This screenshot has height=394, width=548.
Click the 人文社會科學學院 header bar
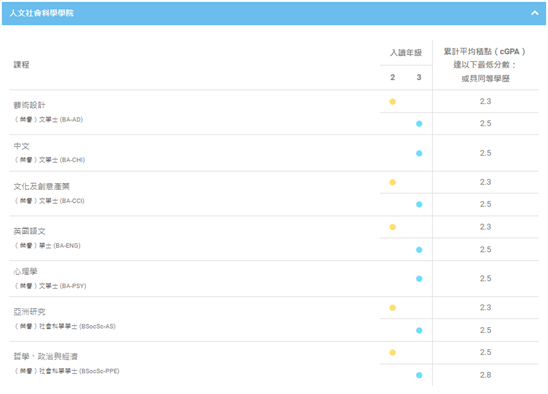pos(274,13)
